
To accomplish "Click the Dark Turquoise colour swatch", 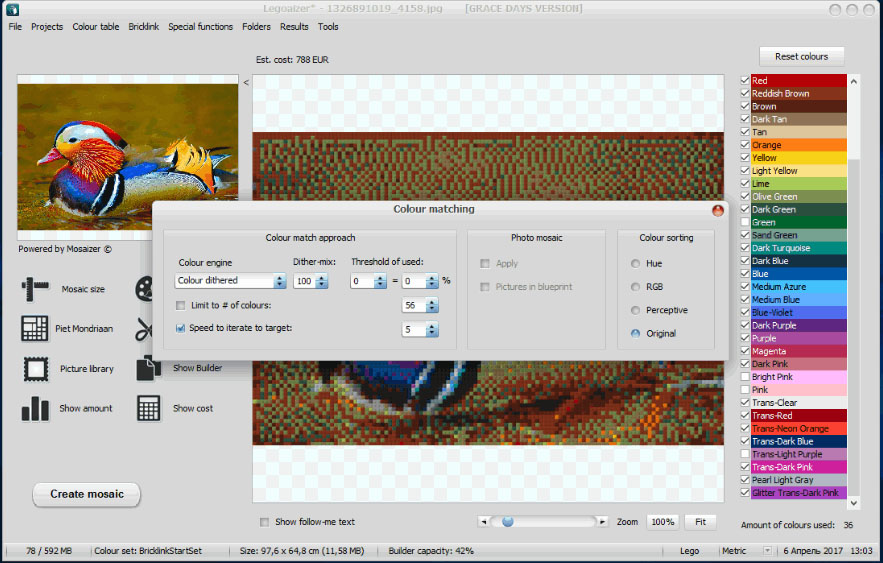I will (x=799, y=248).
